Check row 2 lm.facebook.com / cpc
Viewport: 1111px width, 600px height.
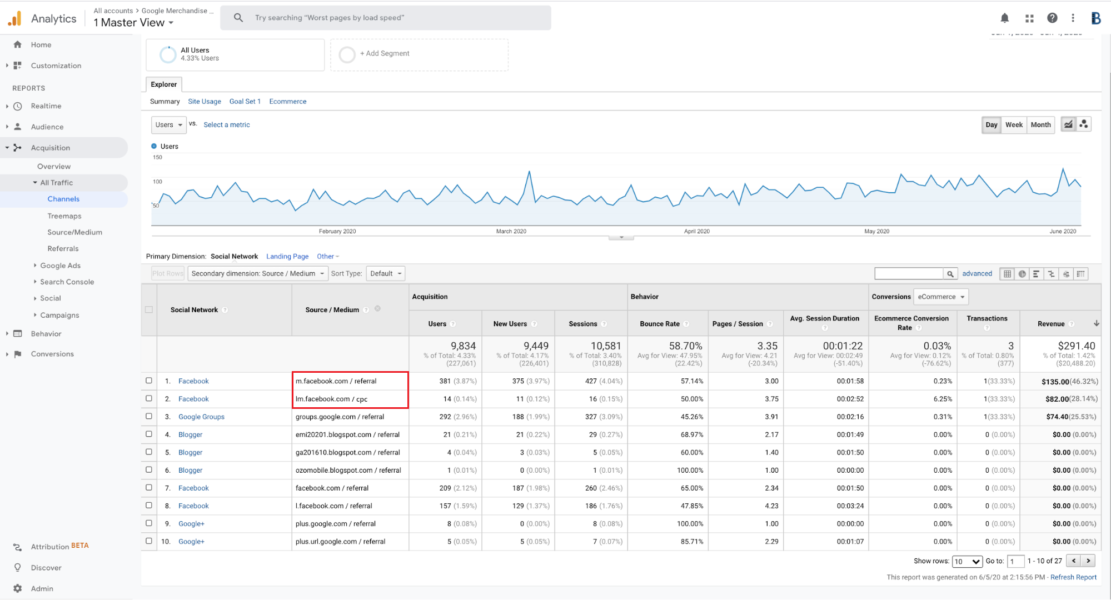point(149,398)
